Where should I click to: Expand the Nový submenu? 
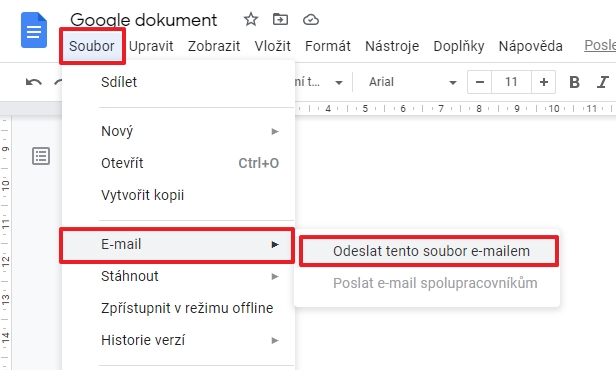(x=178, y=131)
